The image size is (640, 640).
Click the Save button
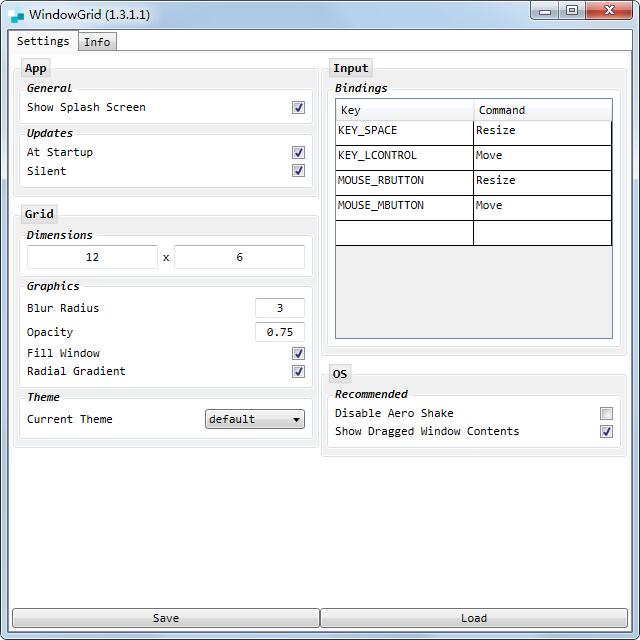pos(166,618)
